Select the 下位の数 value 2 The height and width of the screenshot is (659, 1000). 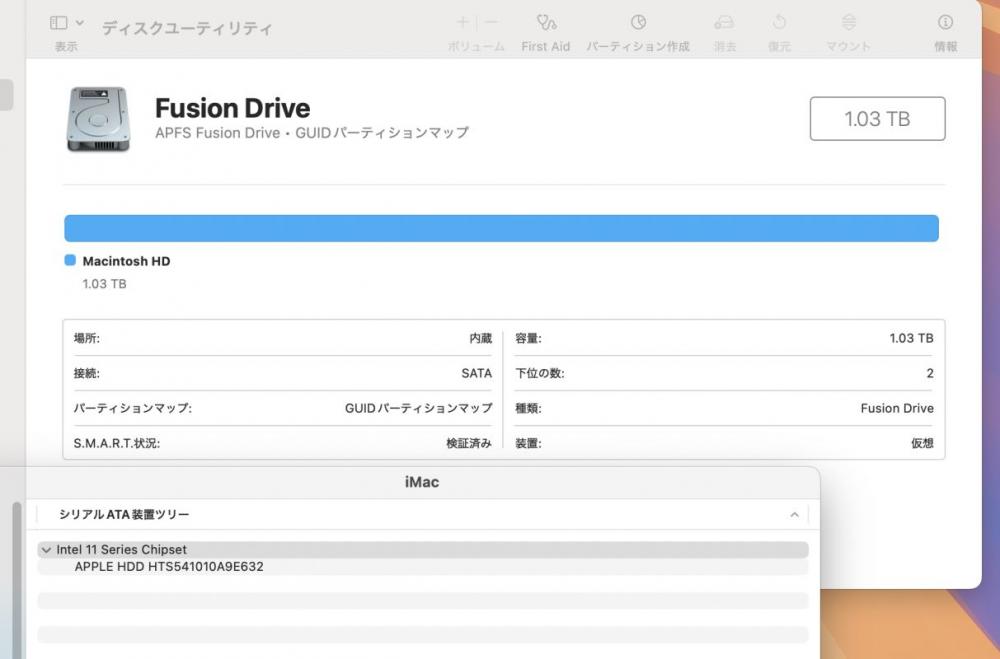pyautogui.click(x=930, y=373)
